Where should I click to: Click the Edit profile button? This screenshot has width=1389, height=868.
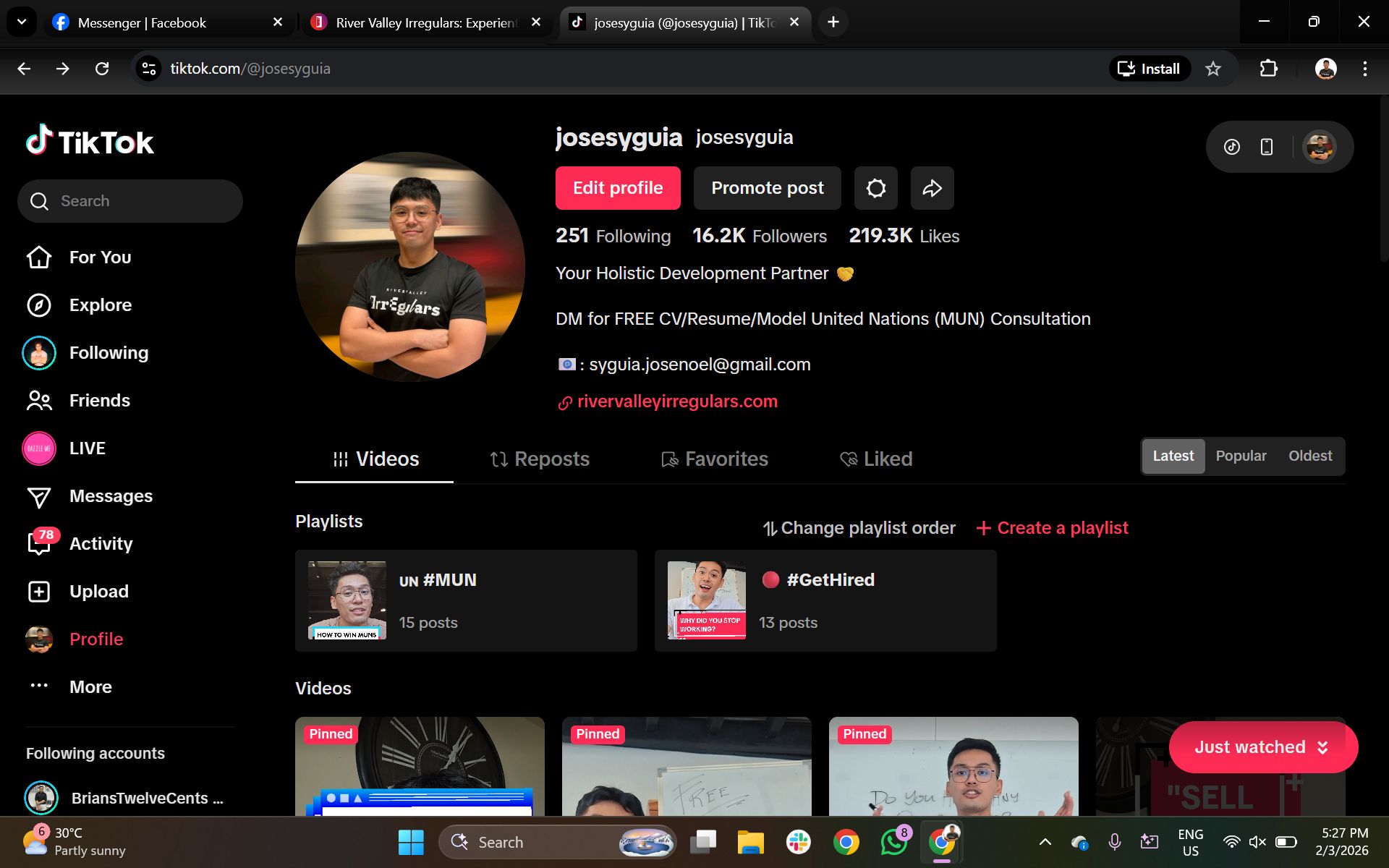pyautogui.click(x=618, y=188)
